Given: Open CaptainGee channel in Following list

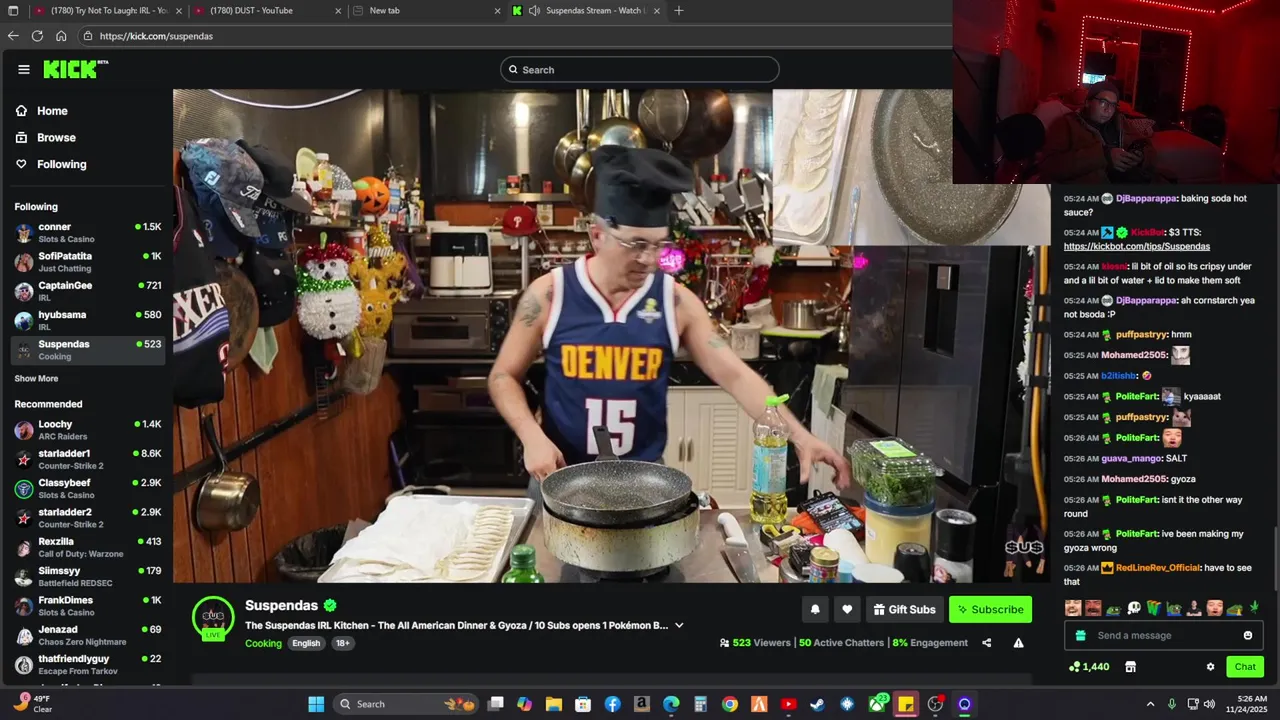Looking at the screenshot, I should click(x=88, y=291).
